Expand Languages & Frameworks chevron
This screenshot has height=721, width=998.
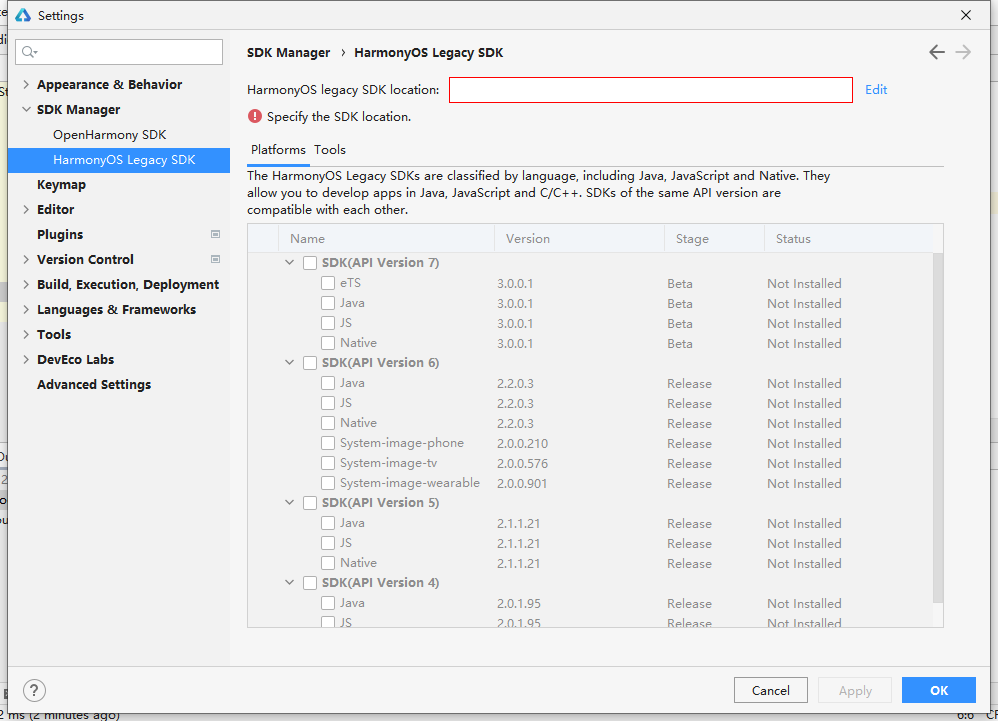click(x=26, y=309)
